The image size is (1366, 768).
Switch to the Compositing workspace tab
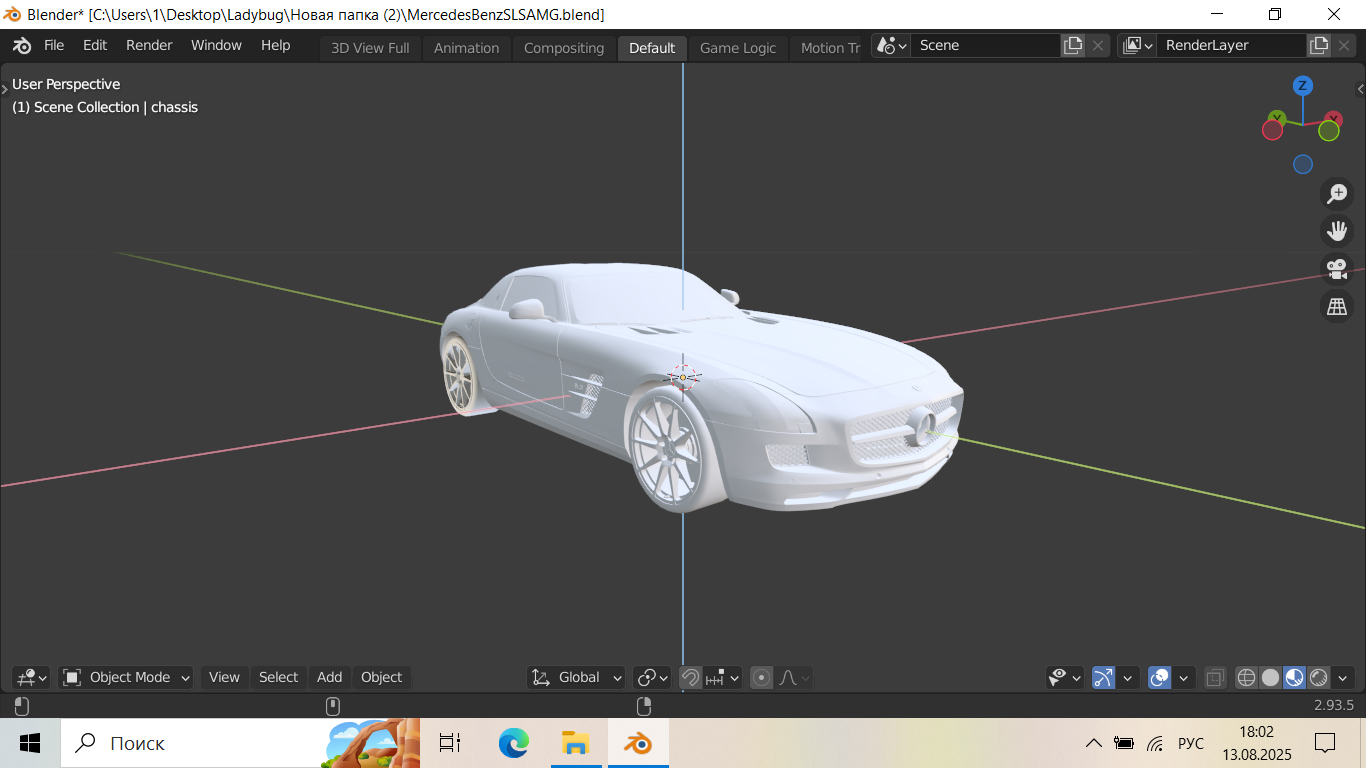point(564,48)
